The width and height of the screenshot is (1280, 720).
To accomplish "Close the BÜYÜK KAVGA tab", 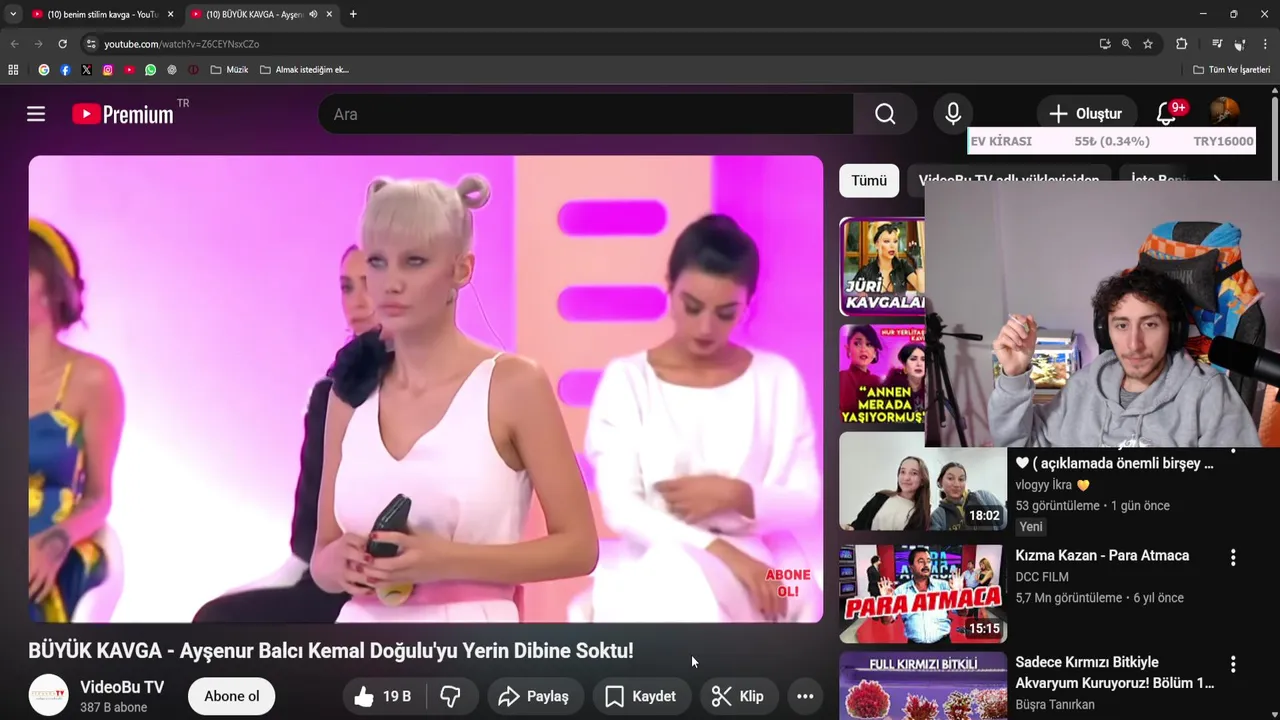I will pyautogui.click(x=329, y=14).
